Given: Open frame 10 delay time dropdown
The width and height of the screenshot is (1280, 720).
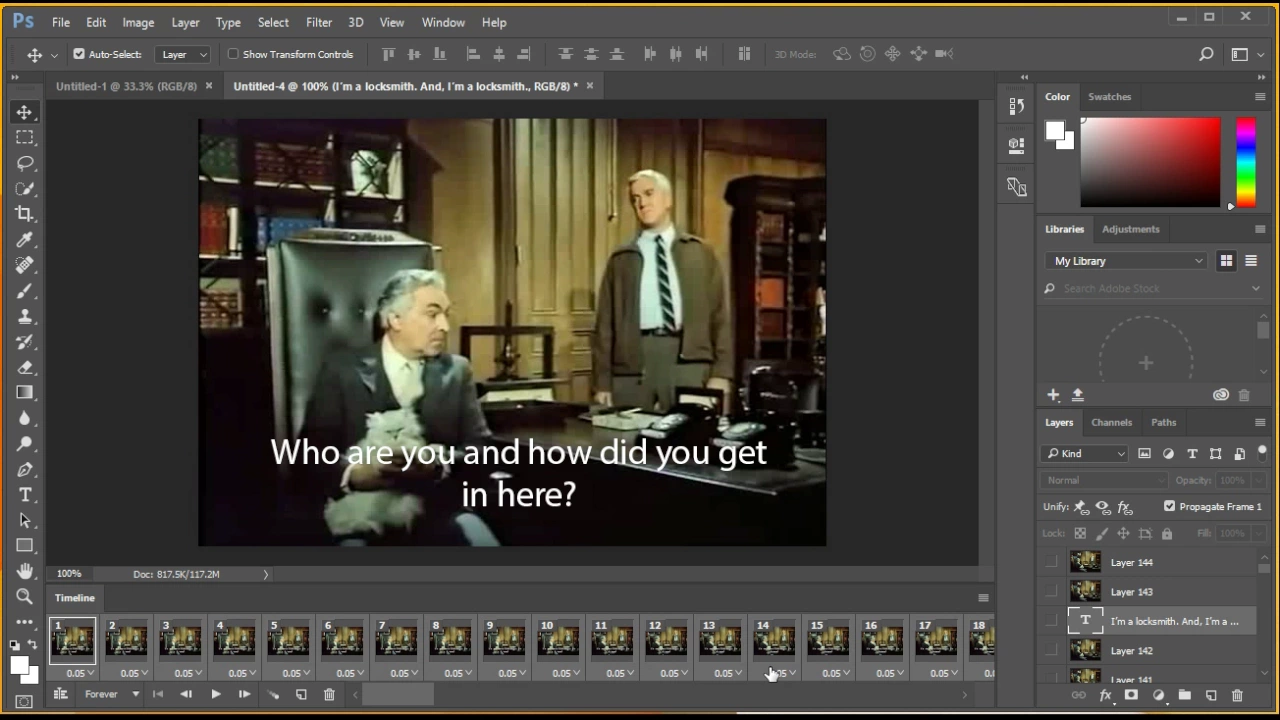Looking at the screenshot, I should click(565, 673).
